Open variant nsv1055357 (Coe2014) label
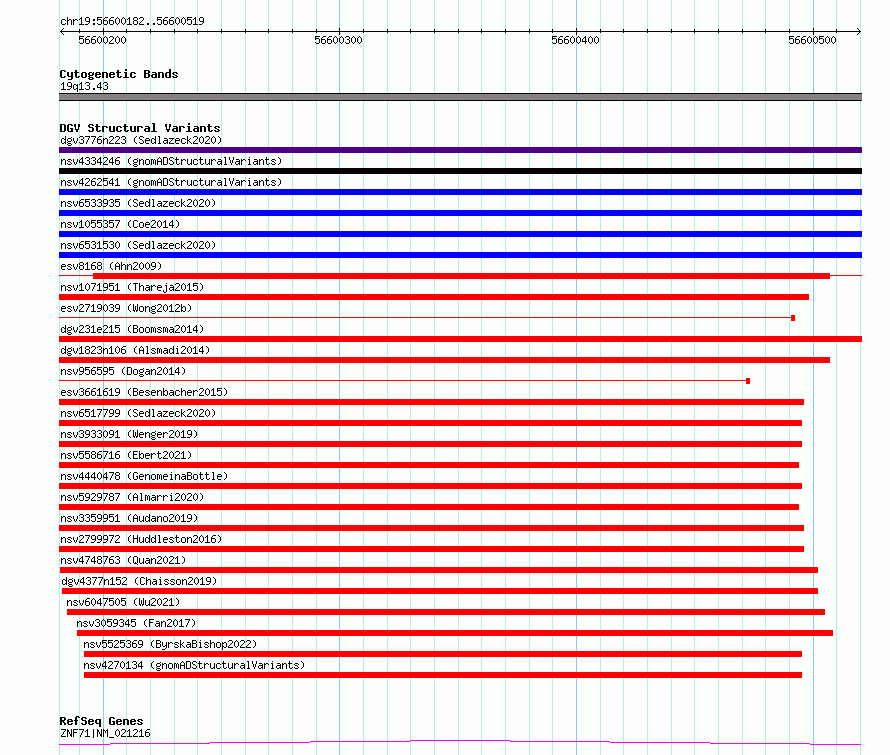This screenshot has width=890, height=755. pyautogui.click(x=120, y=224)
